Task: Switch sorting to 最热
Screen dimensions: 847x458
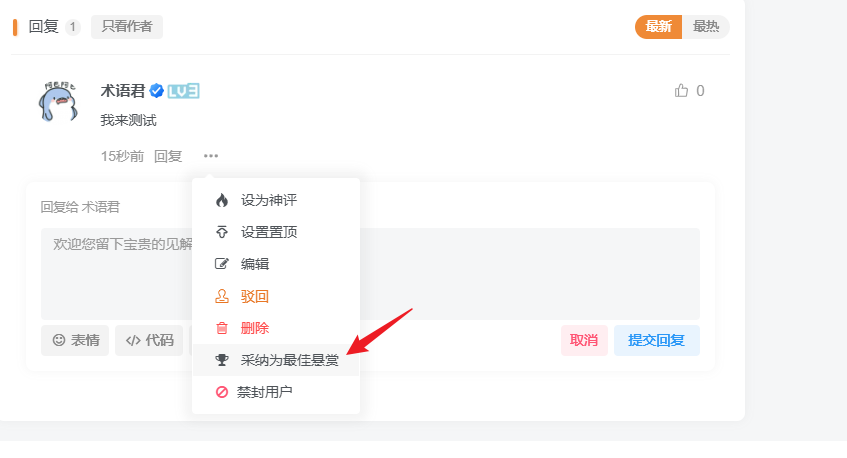Action: (706, 27)
